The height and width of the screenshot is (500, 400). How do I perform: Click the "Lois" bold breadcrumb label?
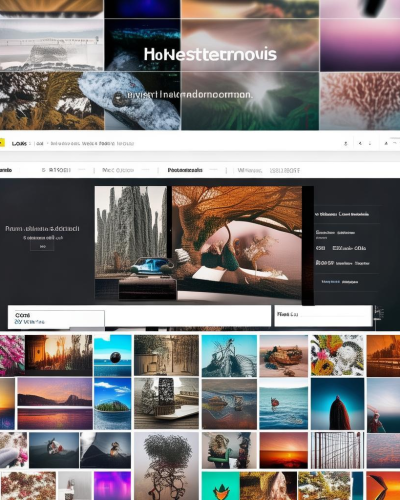coord(19,144)
